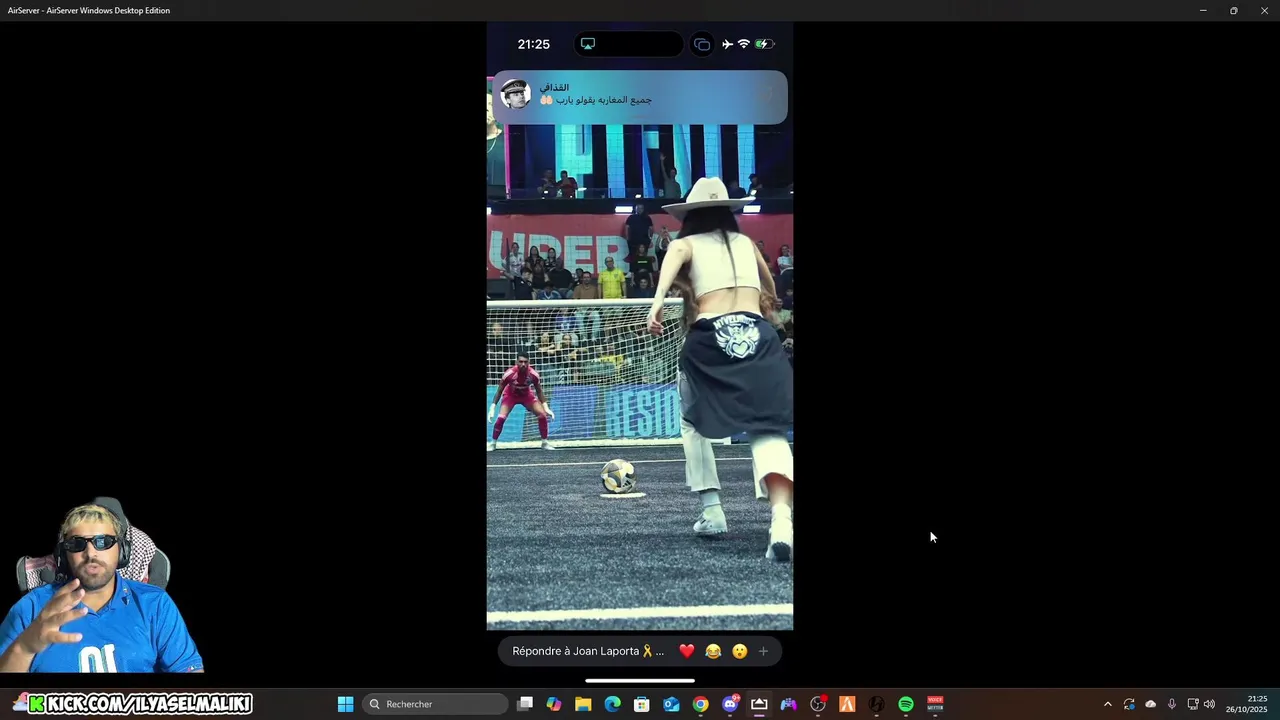Tap the phone home indicator bar
The image size is (1280, 720).
640,681
